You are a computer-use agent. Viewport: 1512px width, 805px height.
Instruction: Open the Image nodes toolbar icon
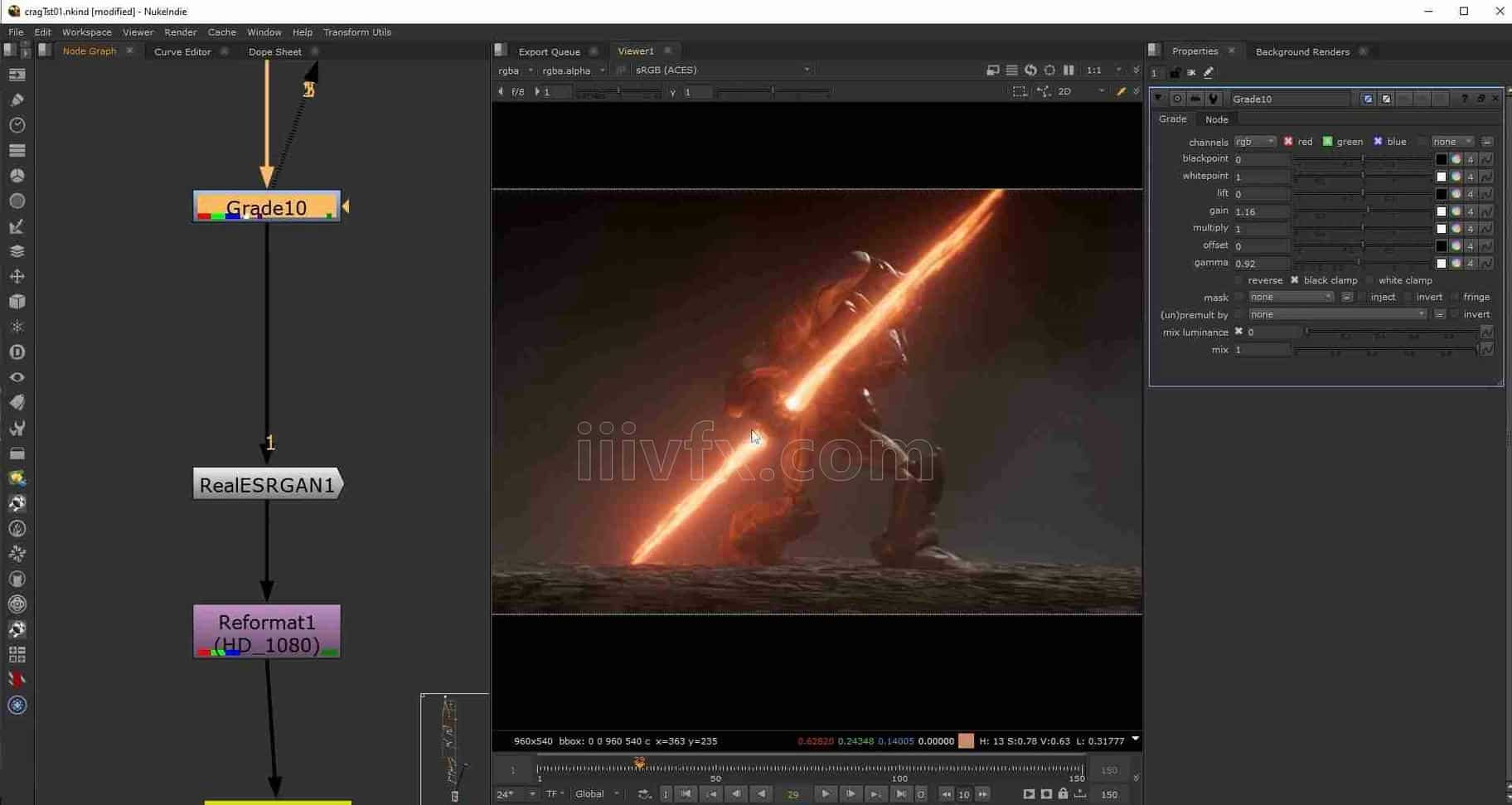pos(17,75)
